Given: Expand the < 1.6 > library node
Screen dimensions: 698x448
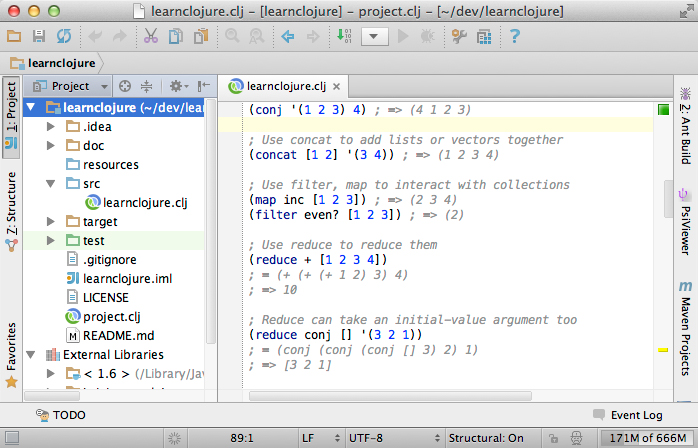Looking at the screenshot, I should pyautogui.click(x=51, y=374).
